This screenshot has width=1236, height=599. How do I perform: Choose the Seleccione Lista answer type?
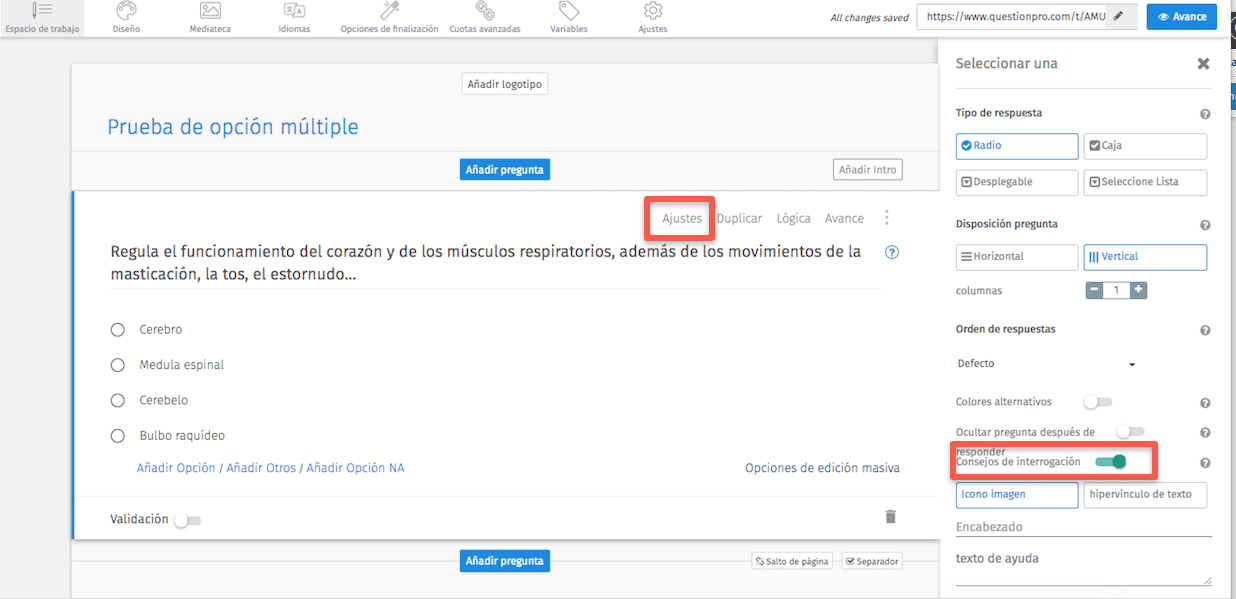click(x=1145, y=182)
